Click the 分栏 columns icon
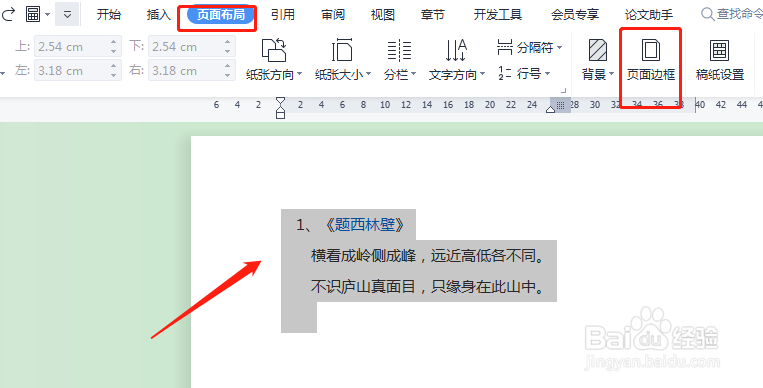The width and height of the screenshot is (763, 388). point(399,50)
